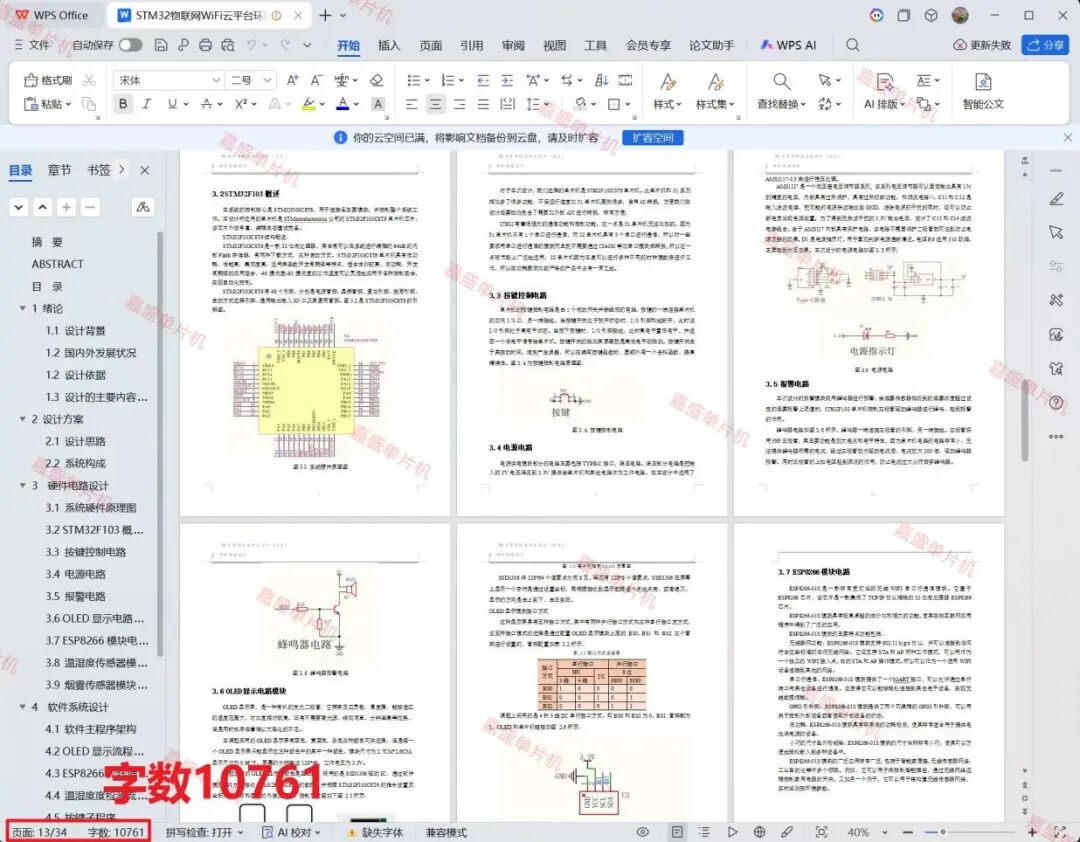Select the Format Painter (格式刷) tool

click(x=48, y=80)
